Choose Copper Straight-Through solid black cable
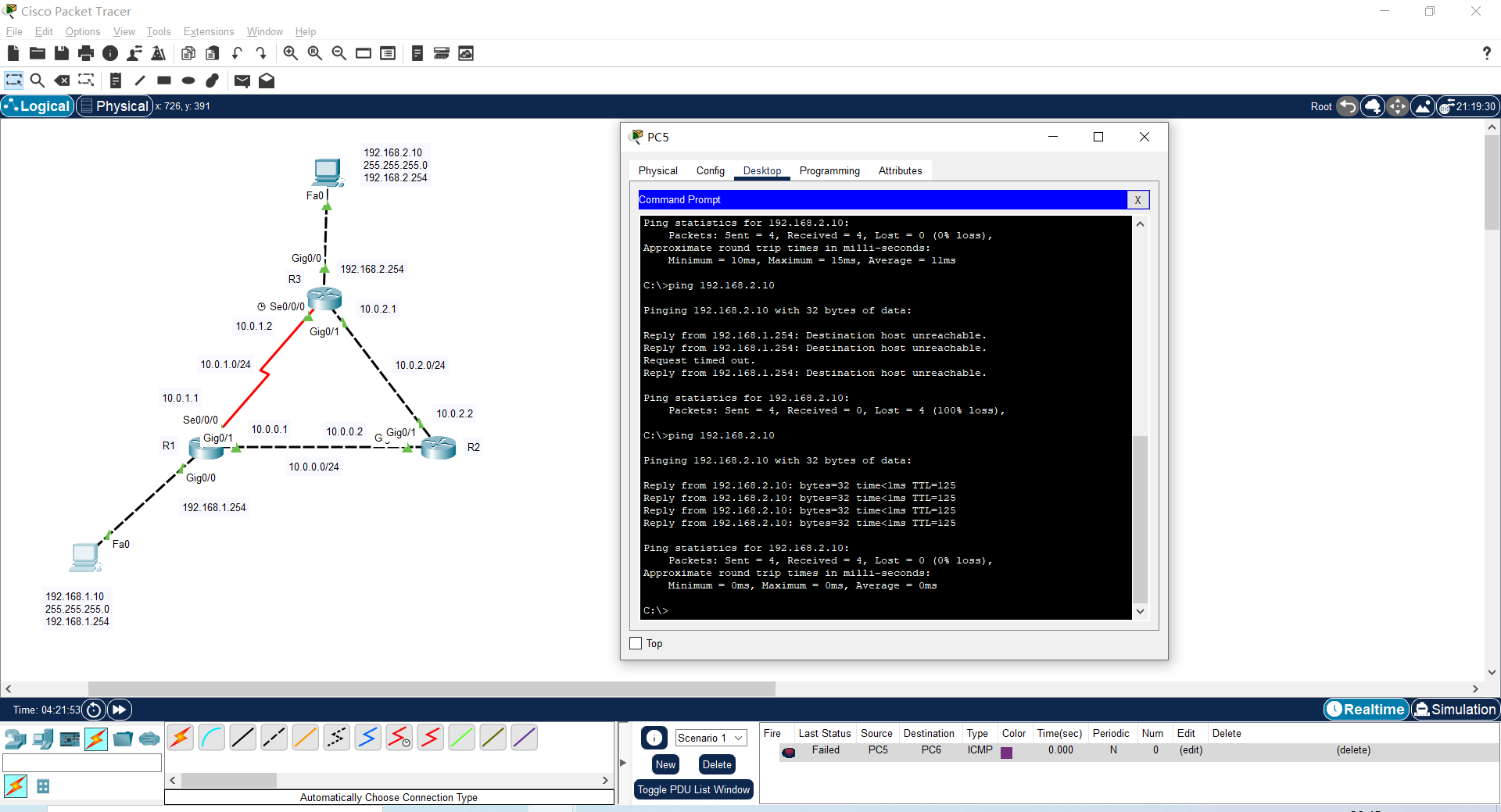Image resolution: width=1501 pixels, height=812 pixels. [243, 737]
